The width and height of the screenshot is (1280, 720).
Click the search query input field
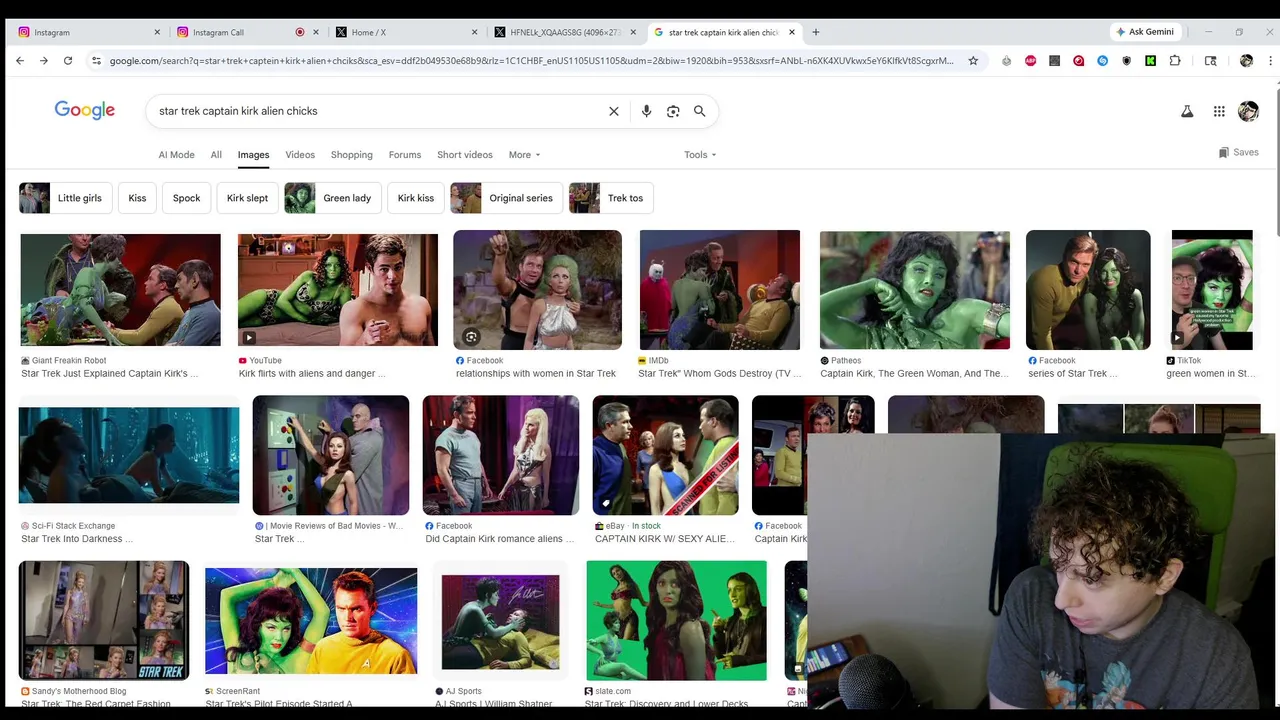380,111
